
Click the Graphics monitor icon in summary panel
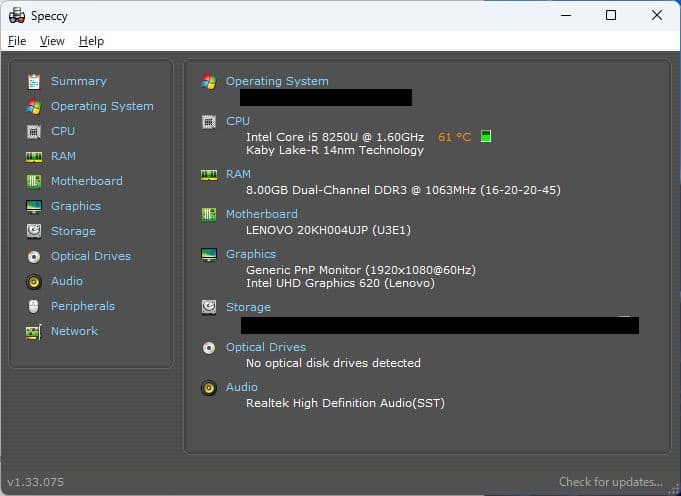(x=209, y=255)
